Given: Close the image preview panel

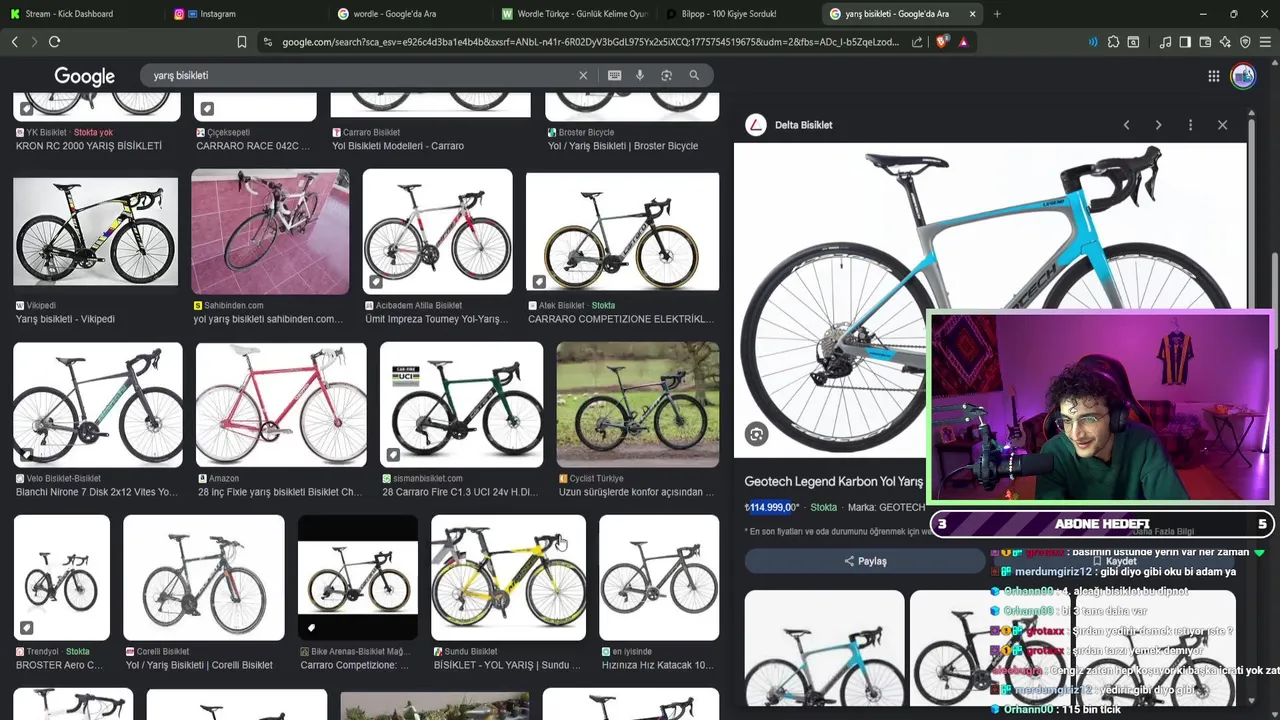Looking at the screenshot, I should [1222, 125].
